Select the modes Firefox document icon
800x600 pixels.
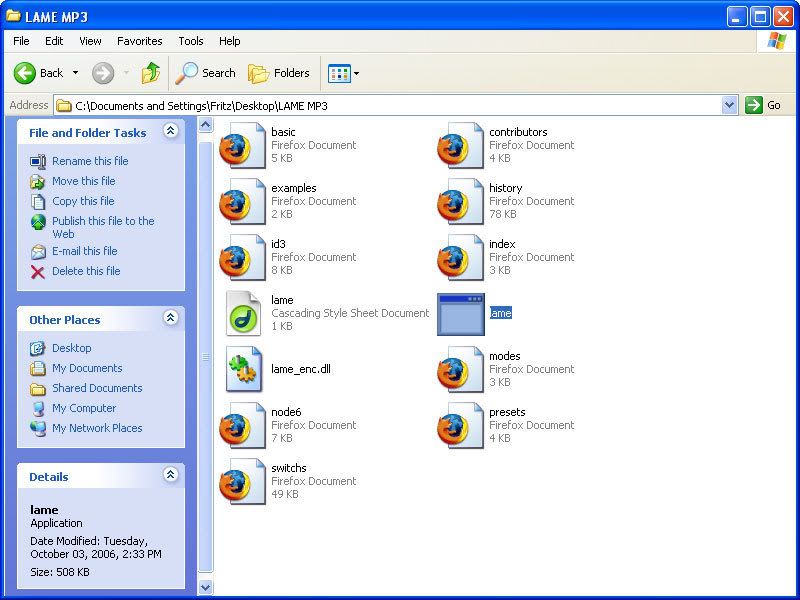(x=460, y=369)
